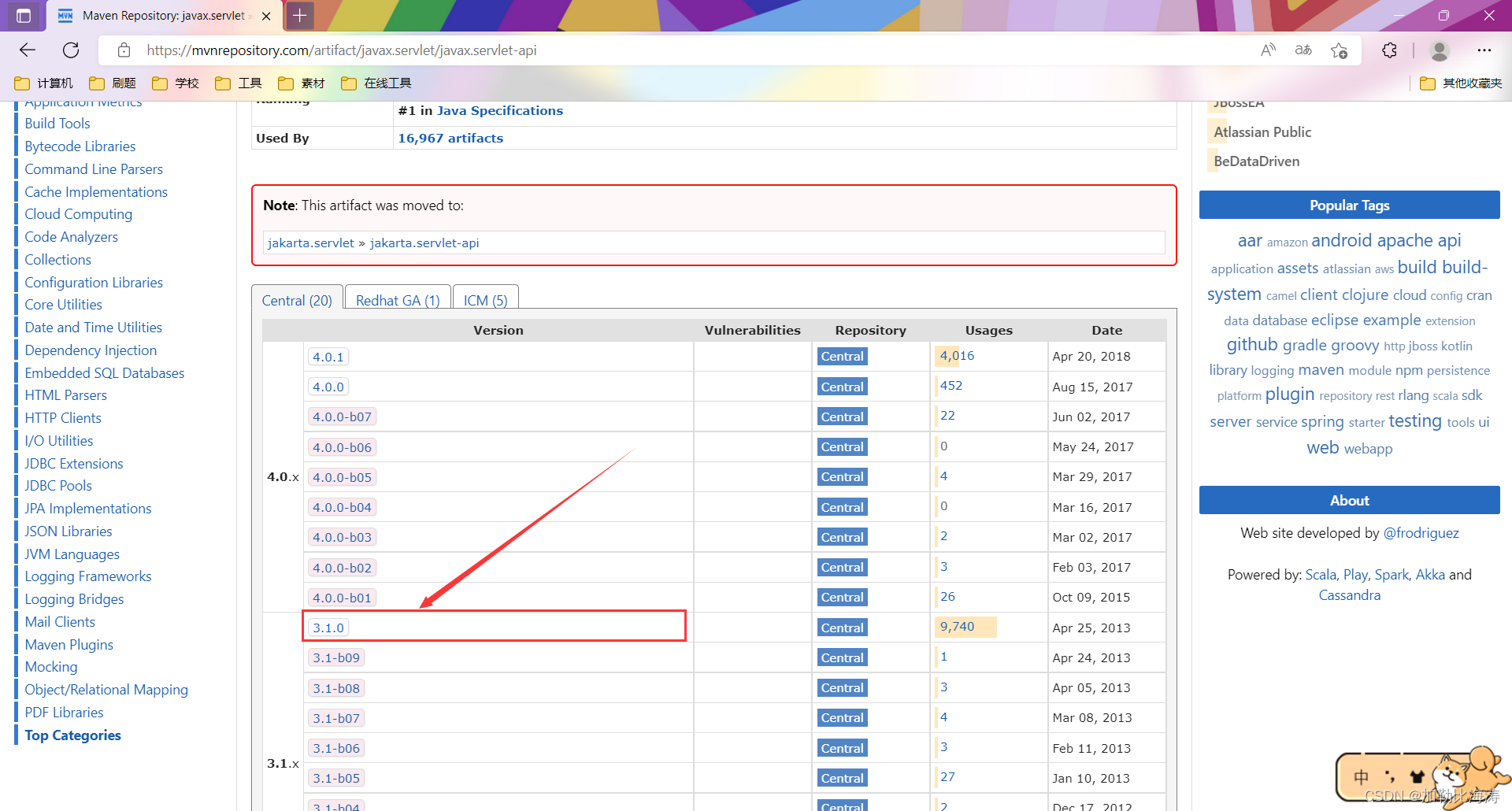Follow the jakarta.servlet group link
This screenshot has width=1512, height=811.
click(311, 243)
